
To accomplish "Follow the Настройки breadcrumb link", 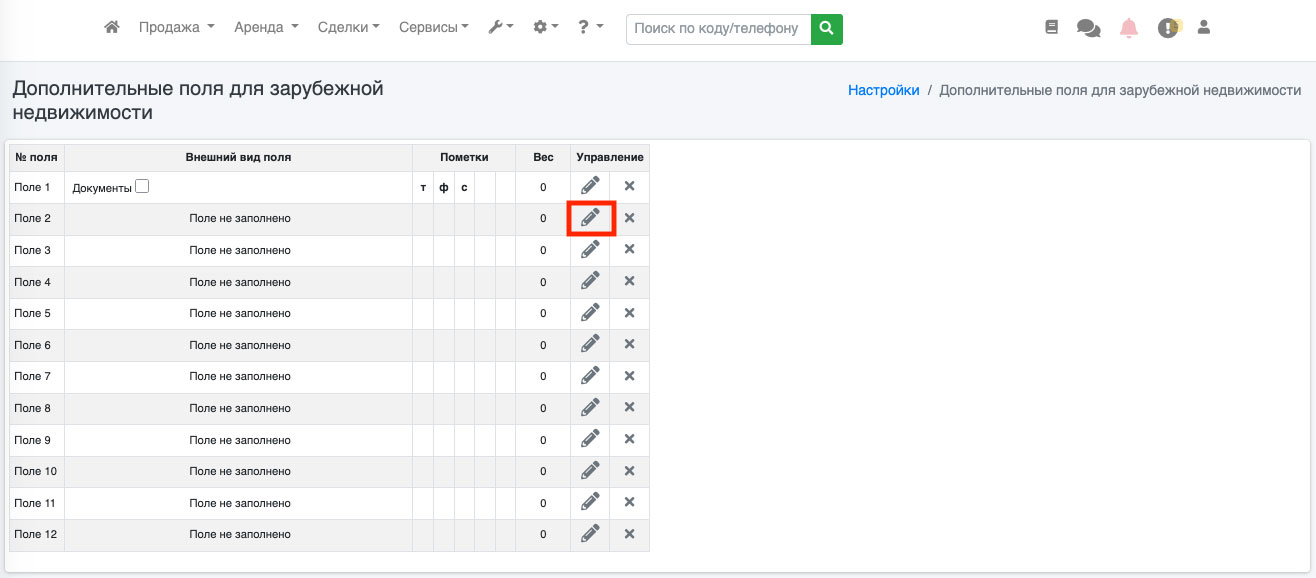I will (883, 90).
